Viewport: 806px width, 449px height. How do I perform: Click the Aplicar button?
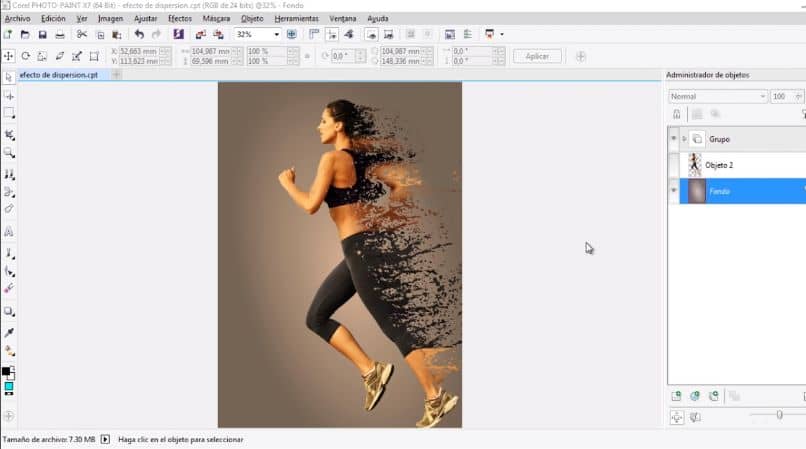pos(537,56)
